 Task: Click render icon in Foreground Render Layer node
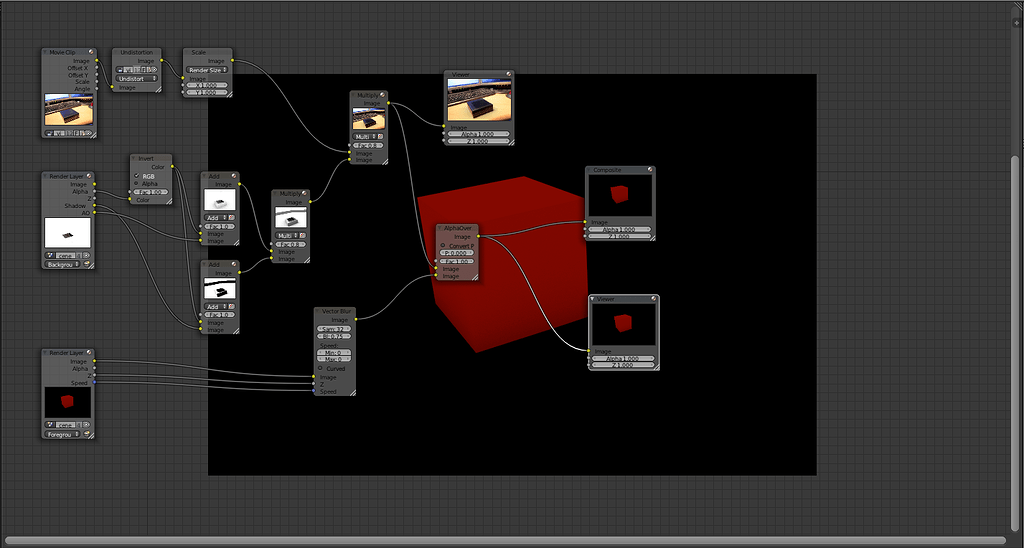tap(89, 434)
